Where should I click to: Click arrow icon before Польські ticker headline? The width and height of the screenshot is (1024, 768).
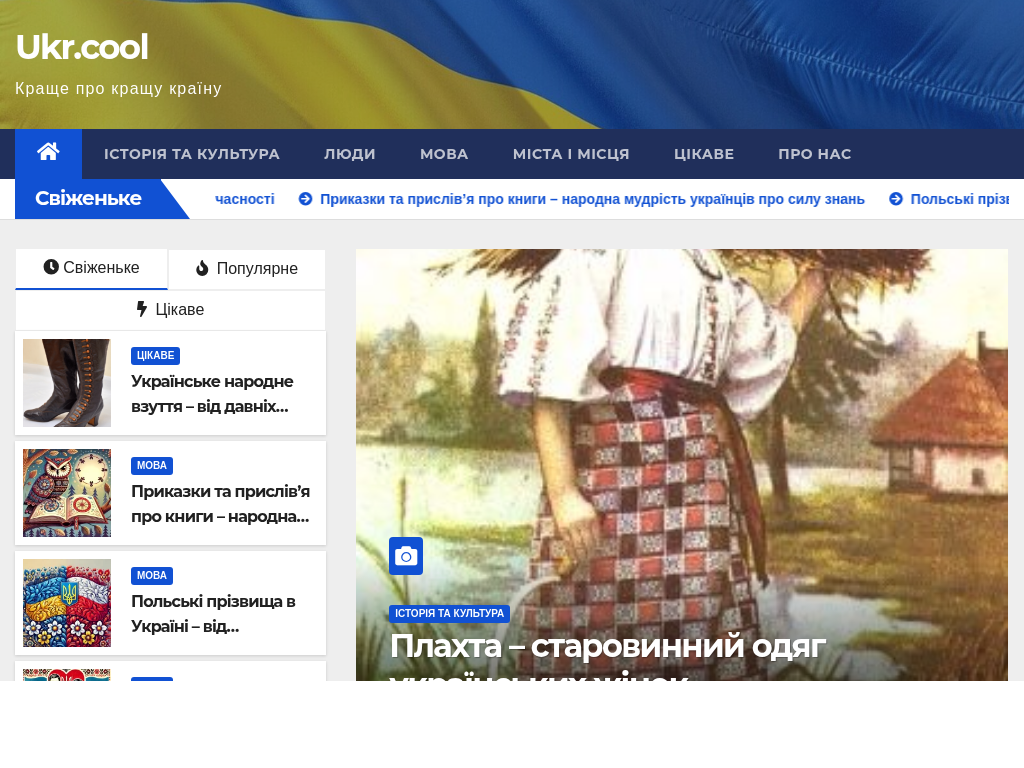[x=896, y=199]
